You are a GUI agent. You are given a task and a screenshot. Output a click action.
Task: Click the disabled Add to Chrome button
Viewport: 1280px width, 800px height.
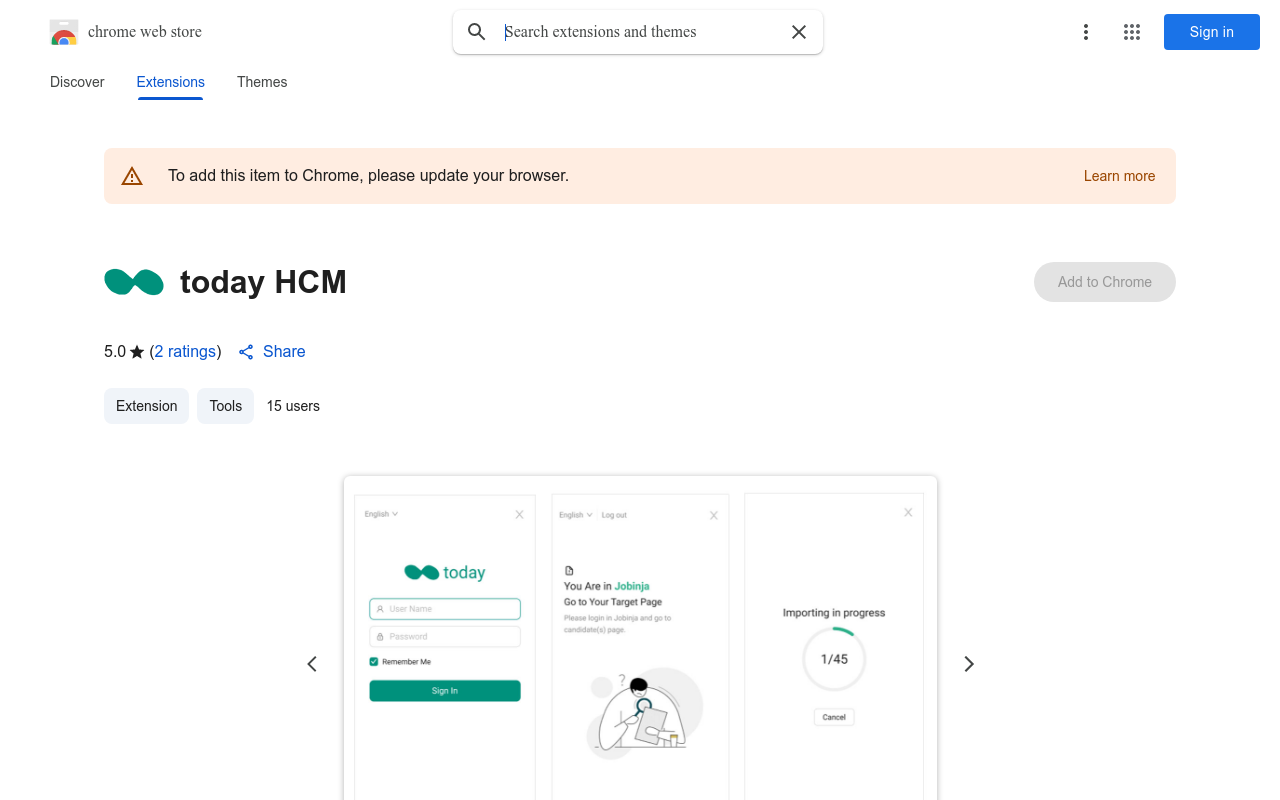click(1105, 282)
